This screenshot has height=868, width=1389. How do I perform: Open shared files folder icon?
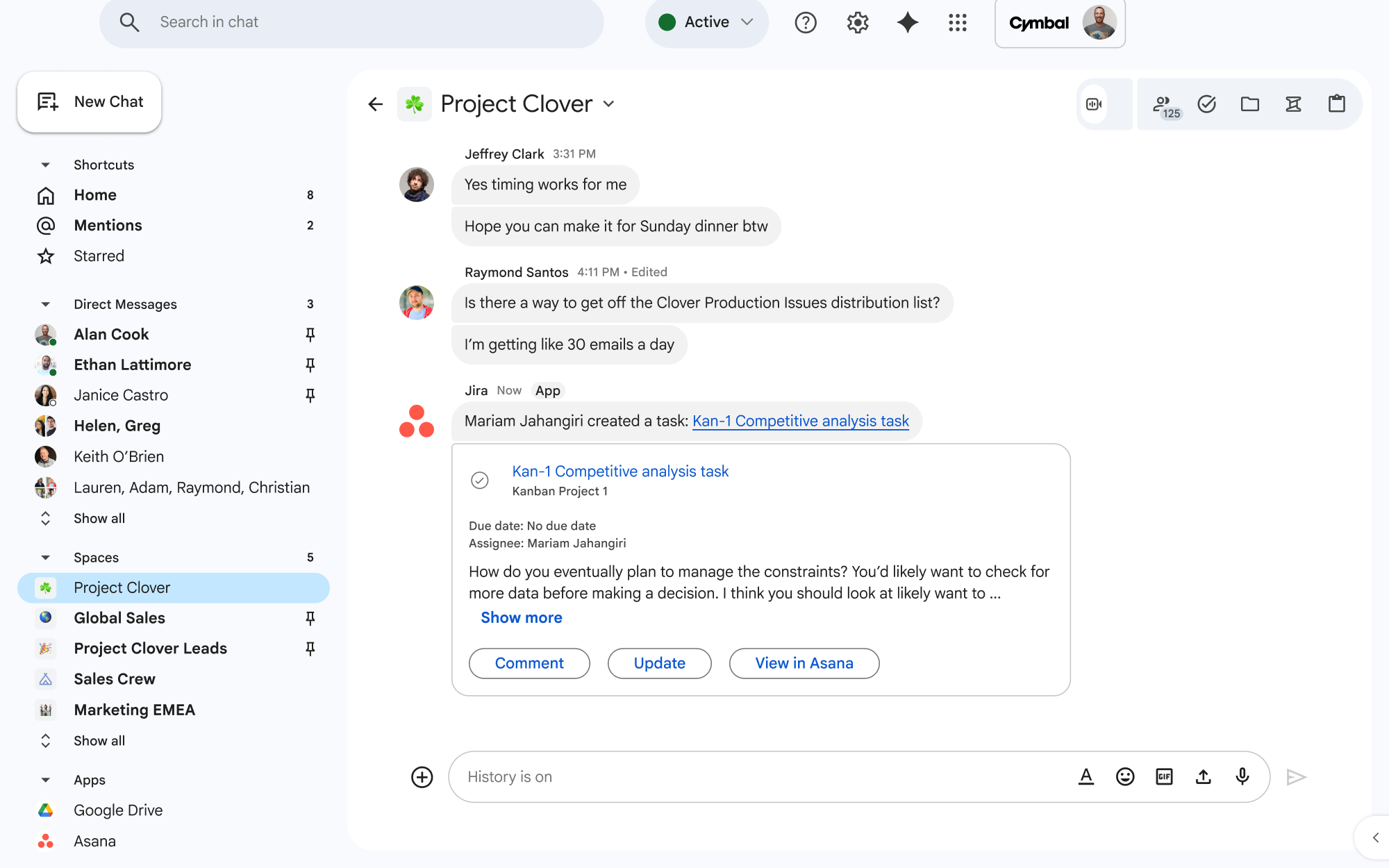(x=1250, y=104)
